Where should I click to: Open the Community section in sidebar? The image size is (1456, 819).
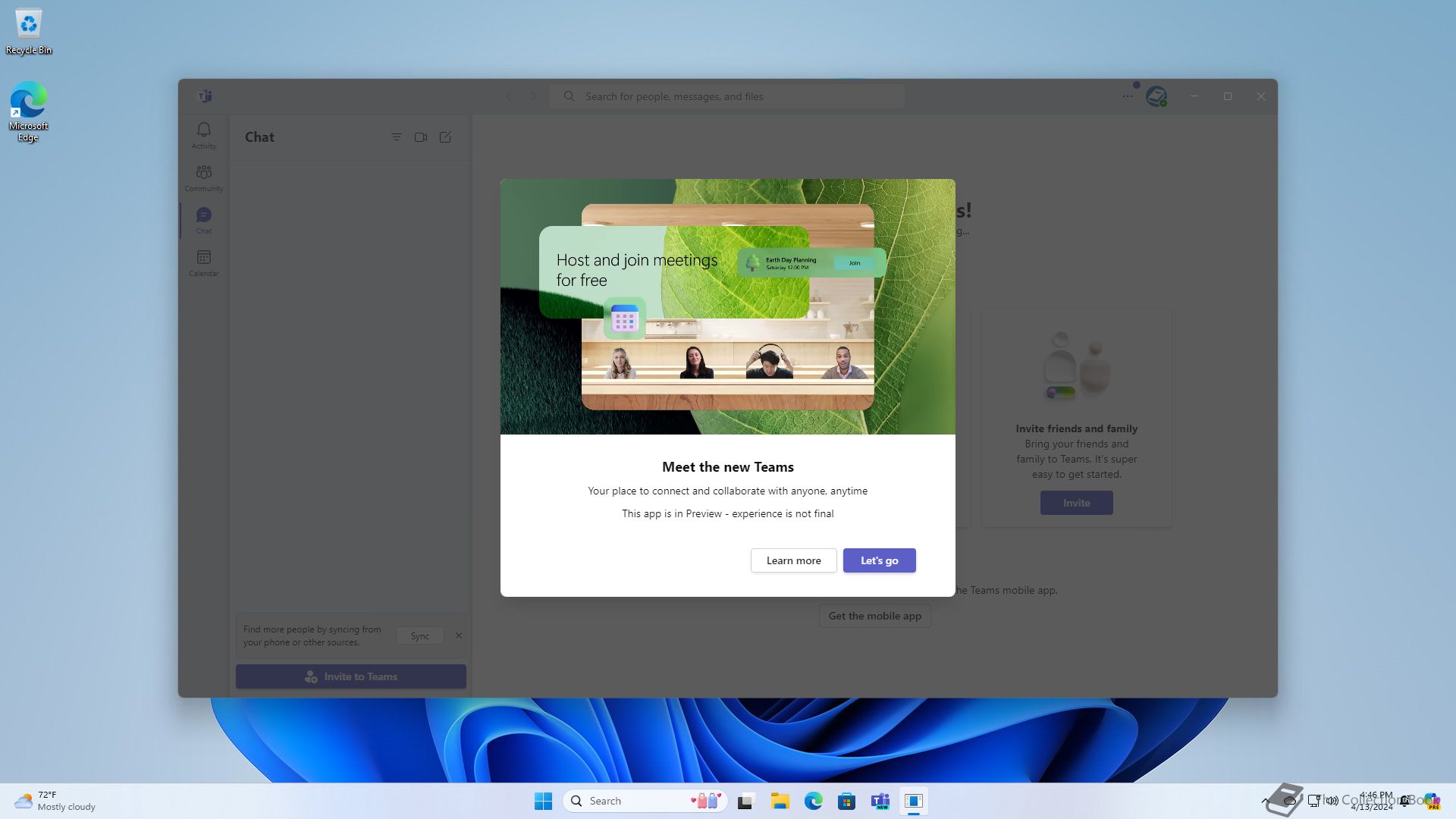203,177
